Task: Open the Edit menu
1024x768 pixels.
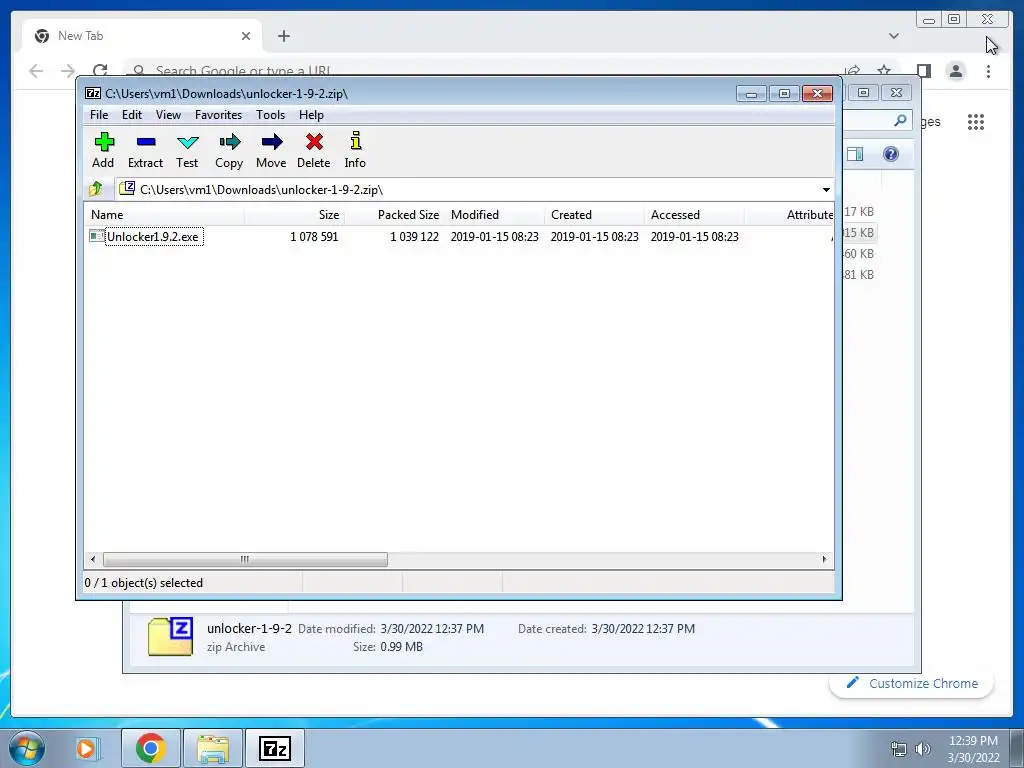Action: 132,115
